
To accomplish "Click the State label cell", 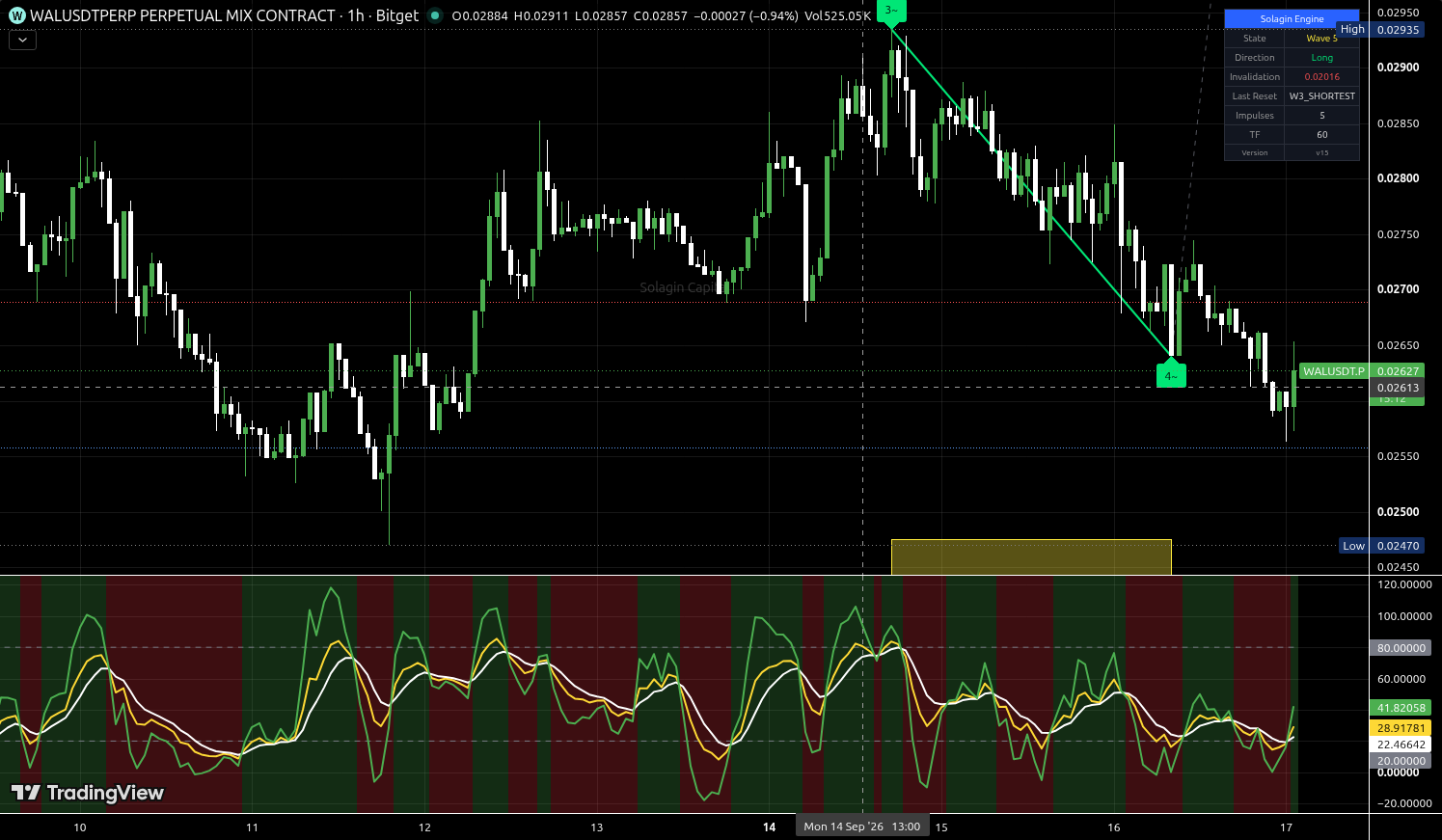I will (1254, 39).
